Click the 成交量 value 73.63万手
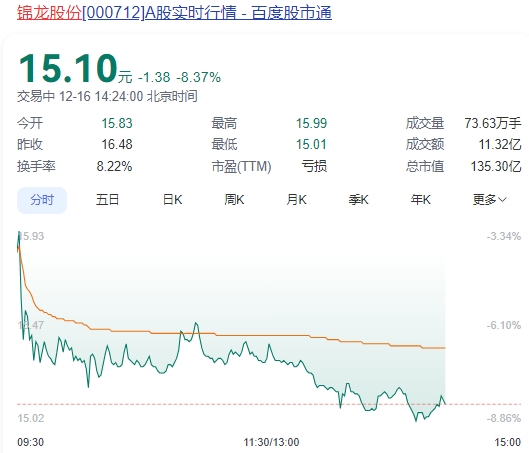Viewport: 529px width, 453px height. (x=493, y=123)
